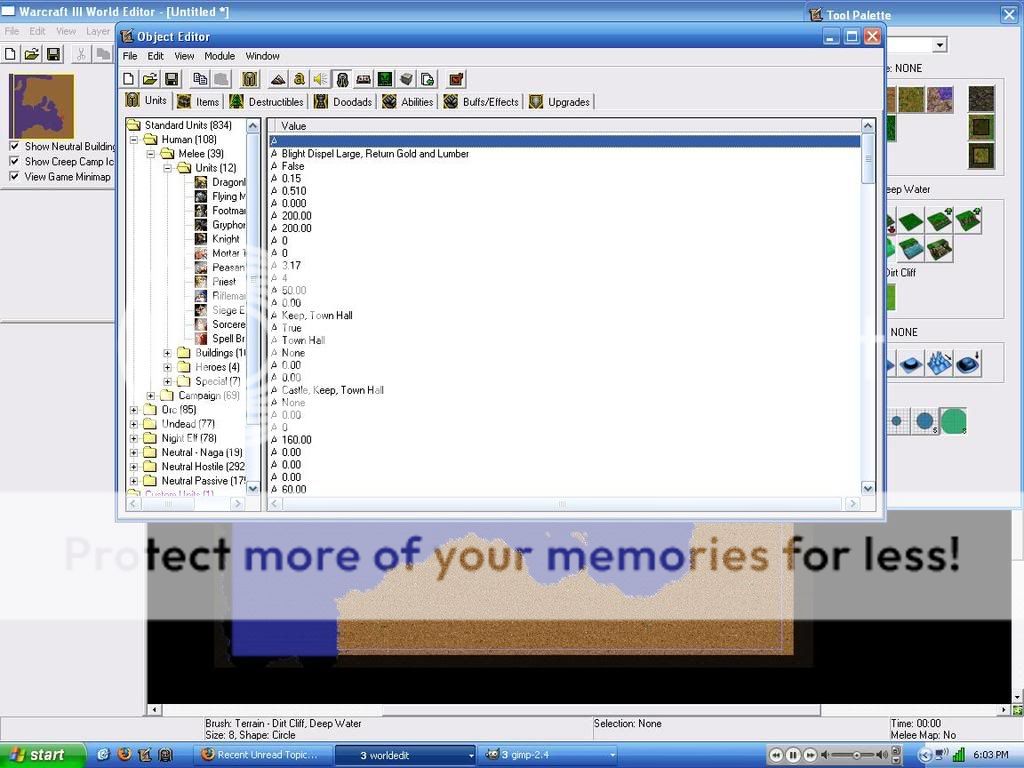
Task: Toggle Show Creep Camp Icons checkbox
Action: [x=14, y=161]
